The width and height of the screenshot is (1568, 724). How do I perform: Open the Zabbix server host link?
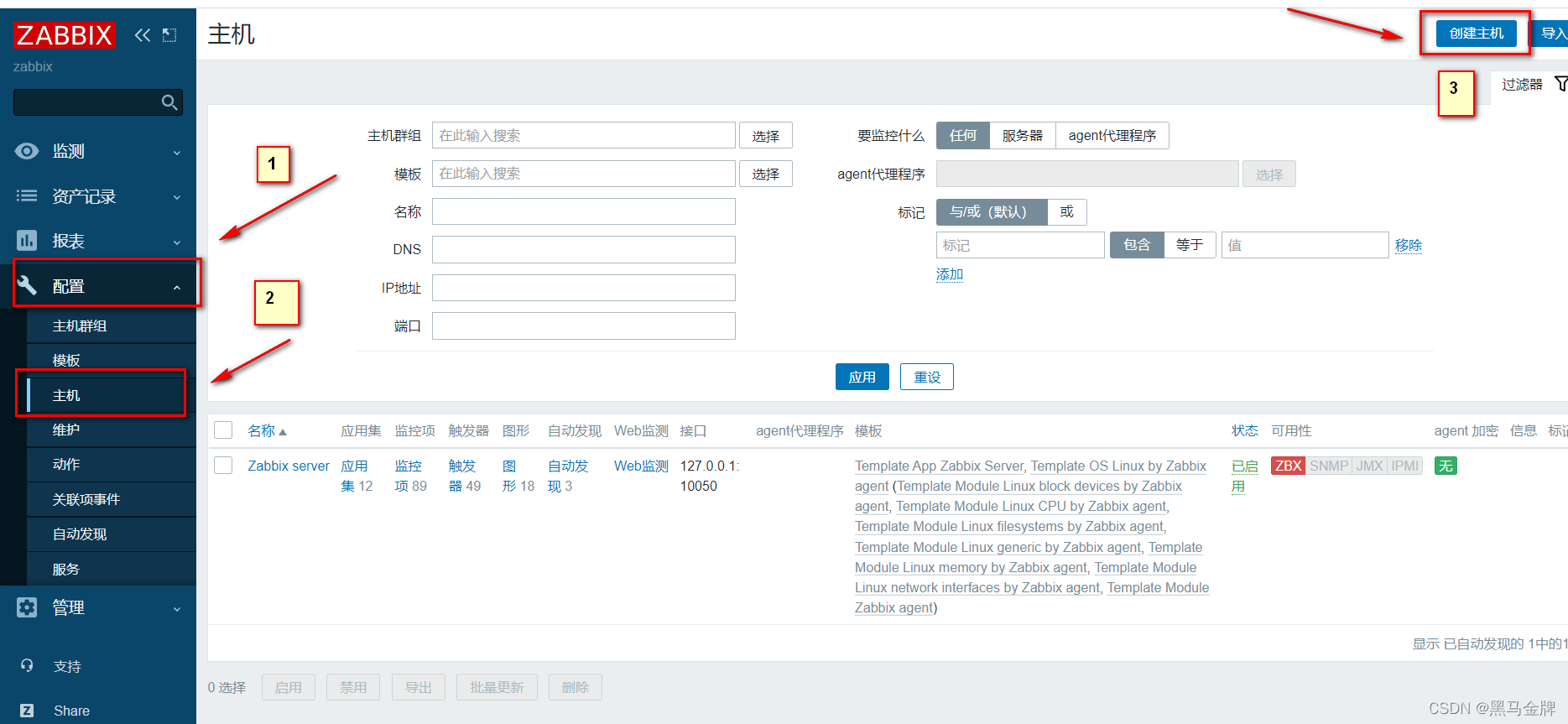click(x=289, y=466)
